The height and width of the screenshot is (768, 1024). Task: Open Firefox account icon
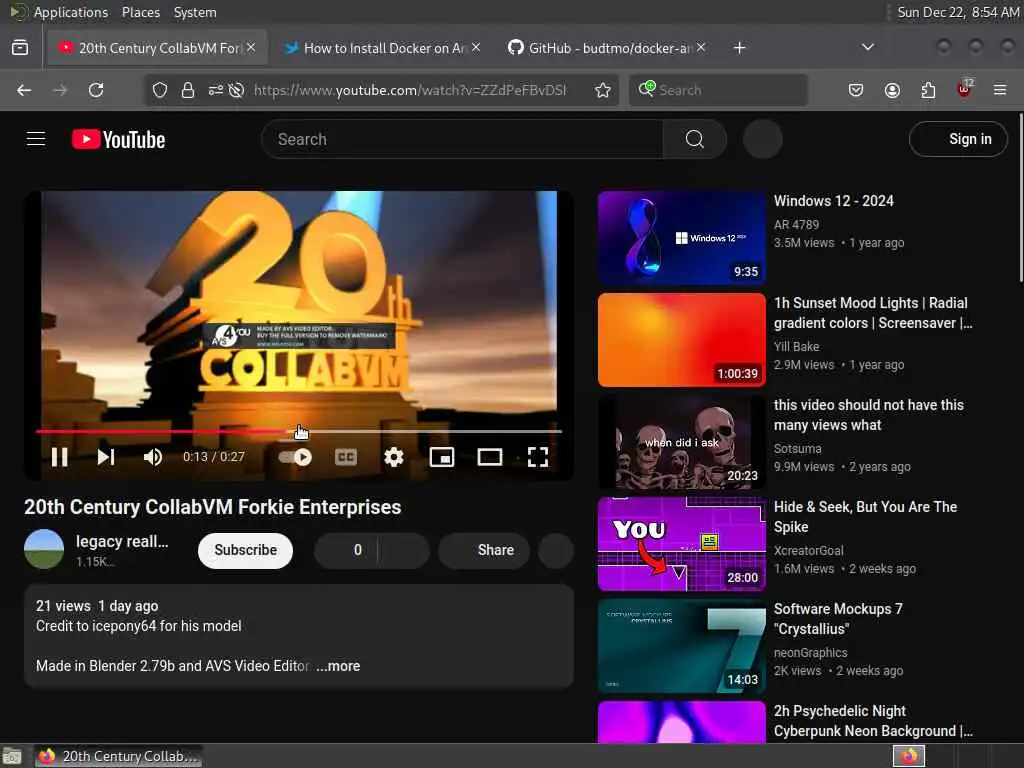click(x=892, y=90)
